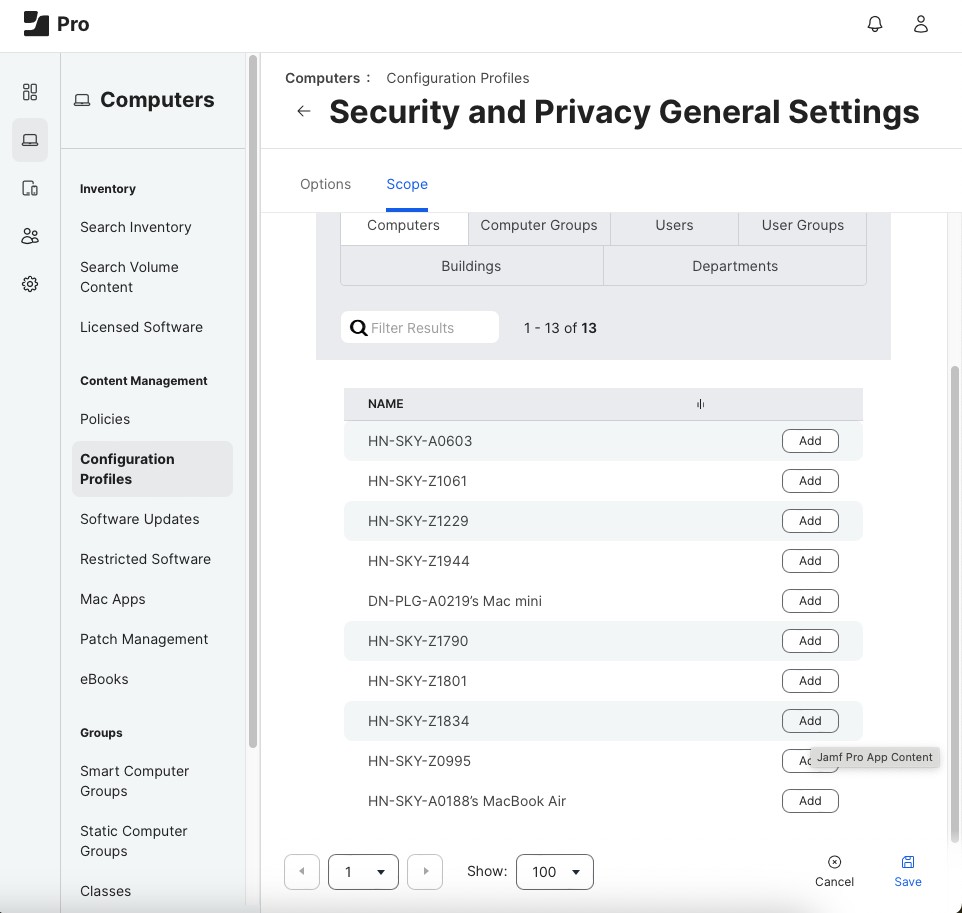Open the Users icon in left rail
Image resolution: width=962 pixels, height=913 pixels.
(x=30, y=236)
